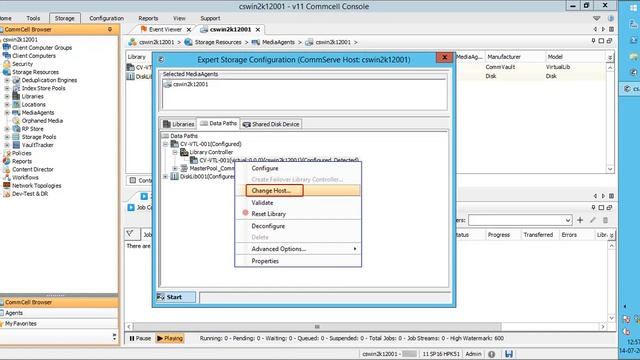Open the Configuration ribbon tab

[x=106, y=18]
